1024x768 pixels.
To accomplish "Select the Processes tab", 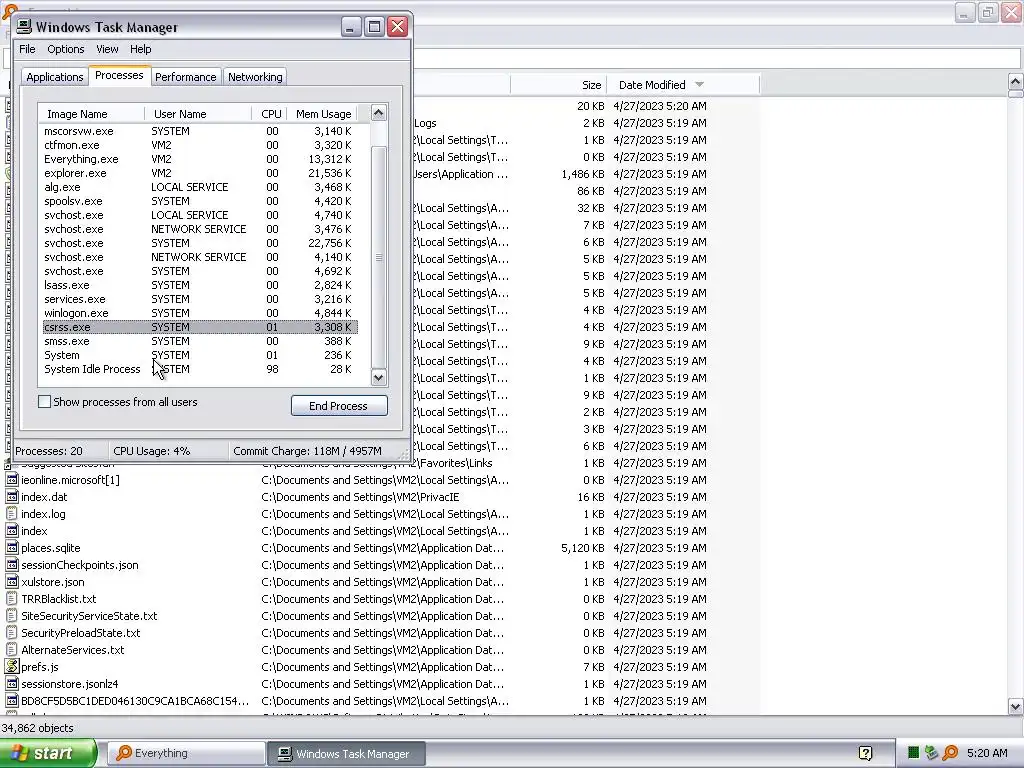I will 119,75.
